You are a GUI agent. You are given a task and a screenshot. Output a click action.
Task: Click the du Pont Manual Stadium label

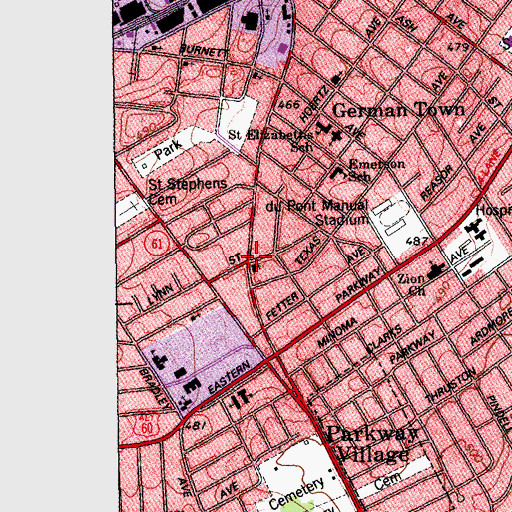(317, 213)
